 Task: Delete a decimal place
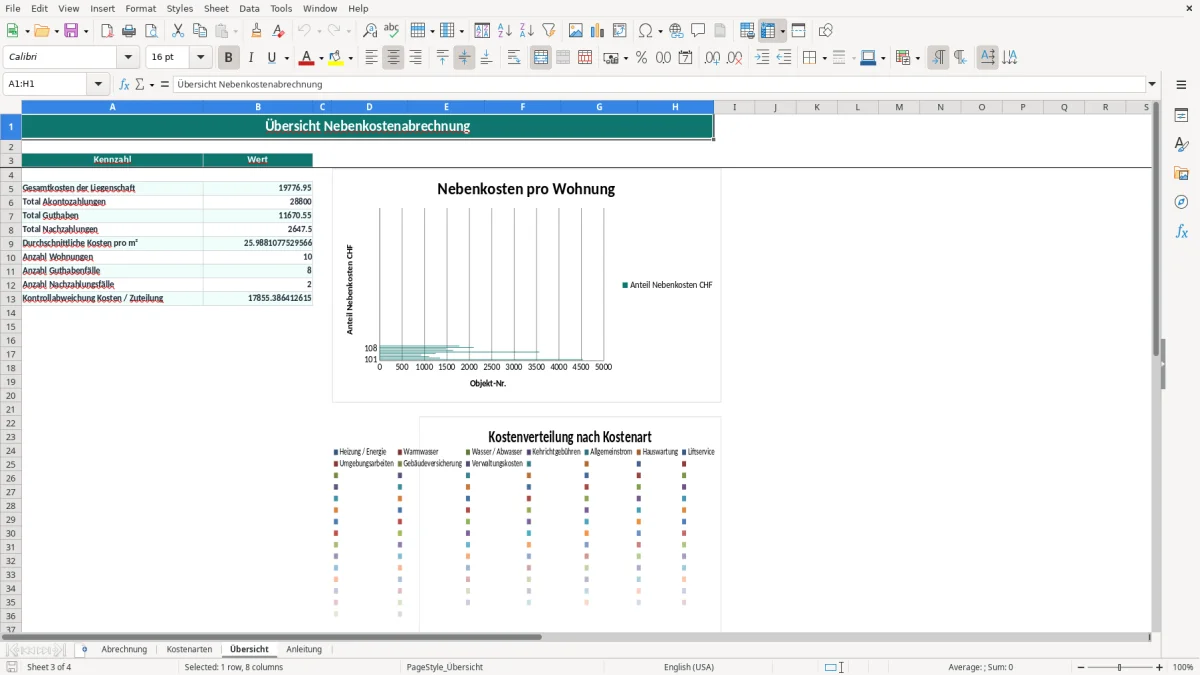click(735, 58)
